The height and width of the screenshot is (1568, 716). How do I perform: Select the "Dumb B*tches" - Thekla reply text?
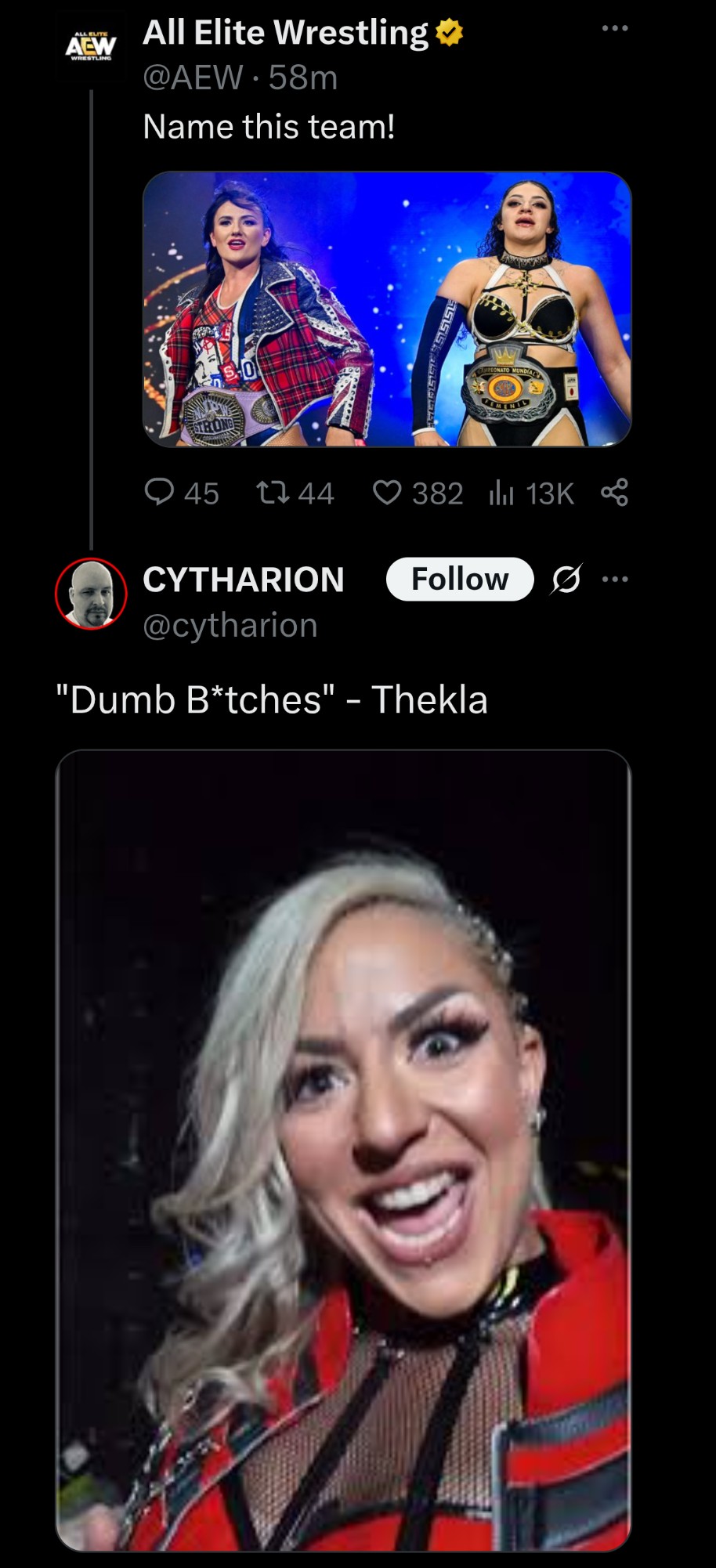click(x=272, y=699)
